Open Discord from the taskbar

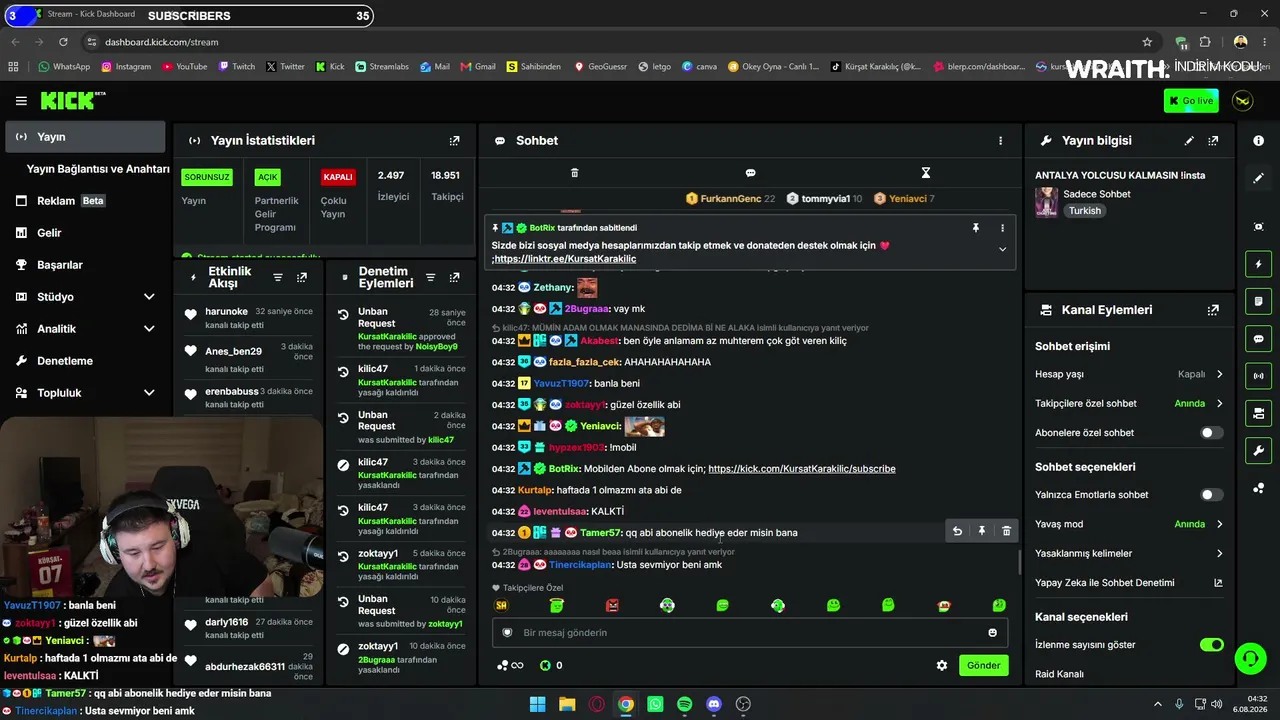pos(714,704)
